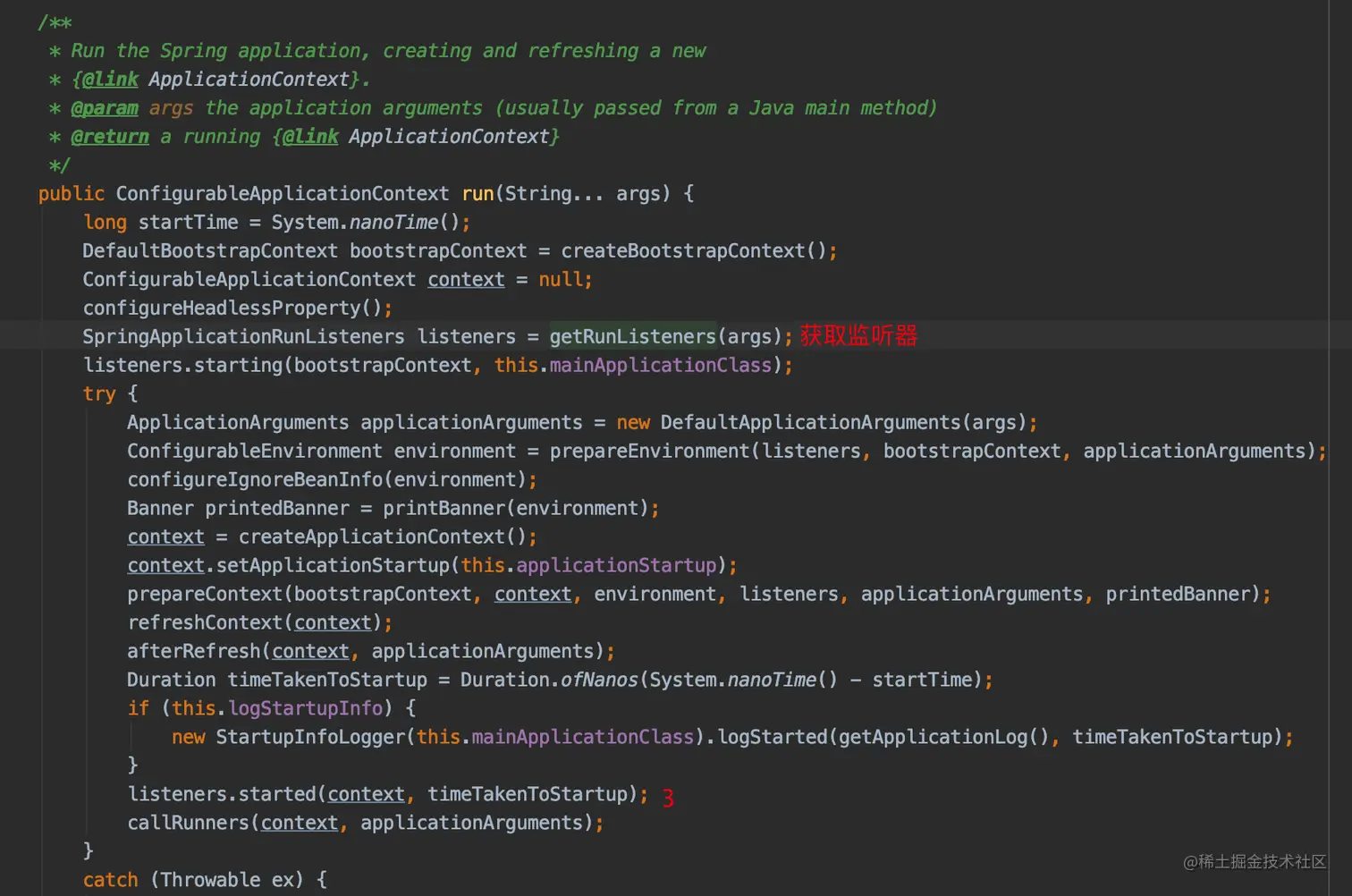Click purple applicationStartup field
The image size is (1352, 896).
tap(616, 566)
